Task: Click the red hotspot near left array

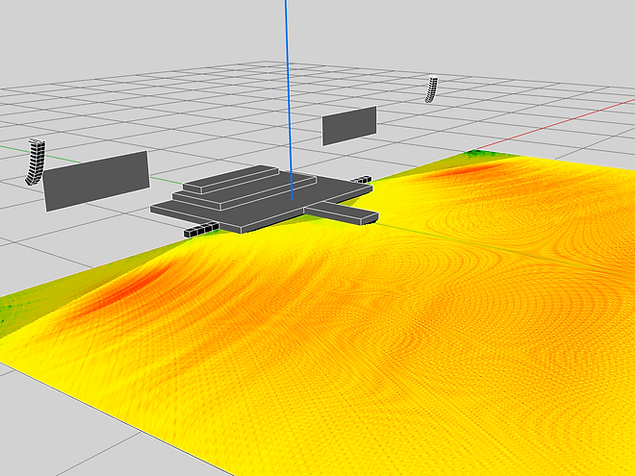Action: (x=126, y=287)
